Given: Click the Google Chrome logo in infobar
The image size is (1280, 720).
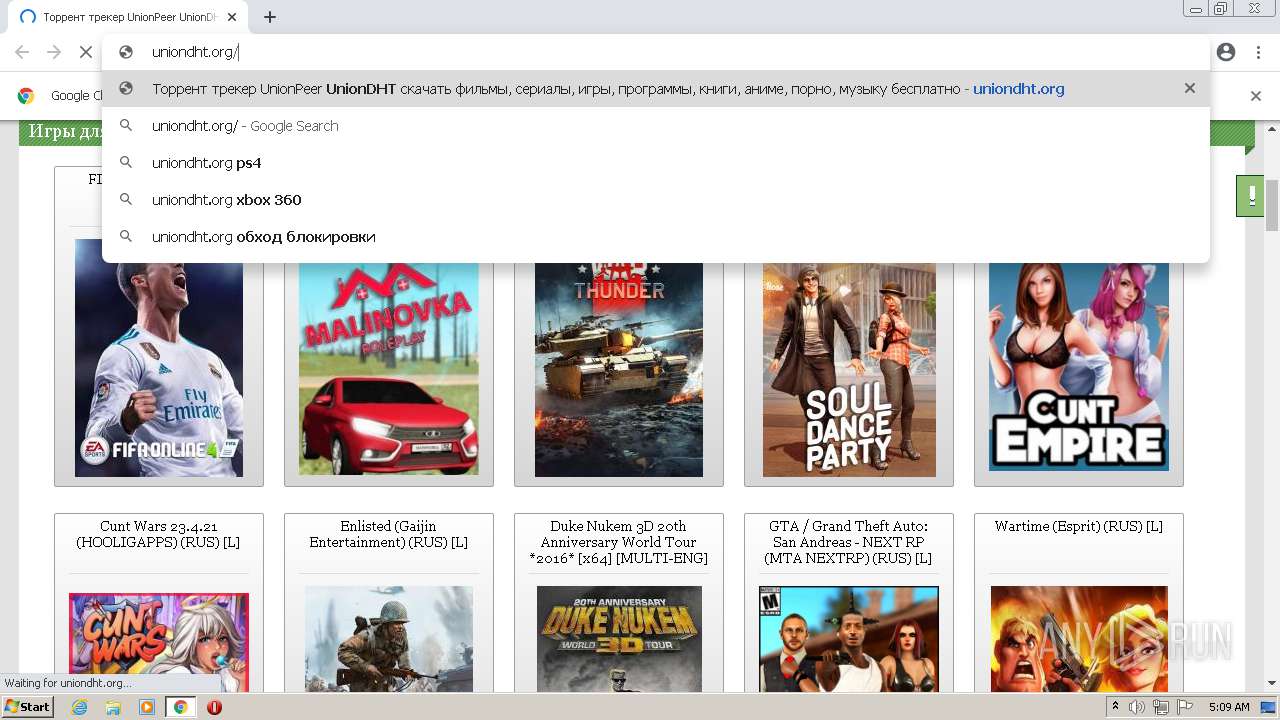Looking at the screenshot, I should 26,95.
